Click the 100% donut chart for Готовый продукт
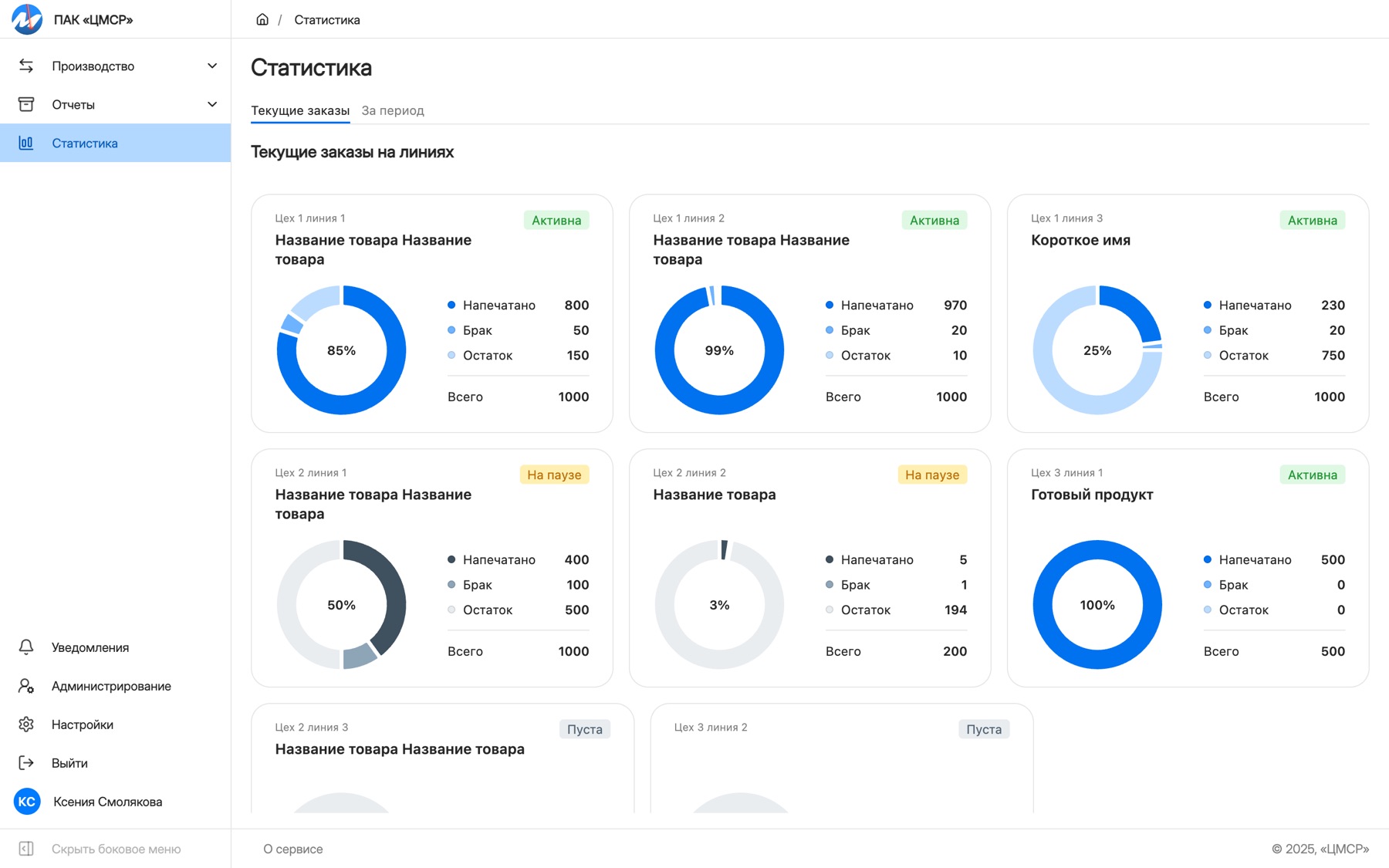Viewport: 1389px width, 868px height. tap(1097, 605)
